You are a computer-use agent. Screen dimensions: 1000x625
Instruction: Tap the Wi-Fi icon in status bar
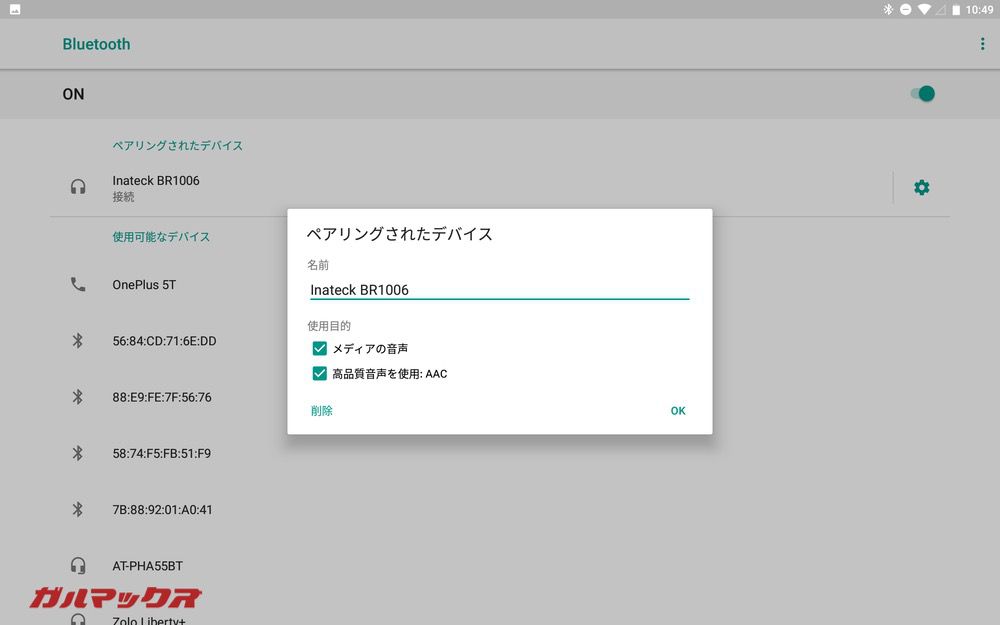coord(925,10)
